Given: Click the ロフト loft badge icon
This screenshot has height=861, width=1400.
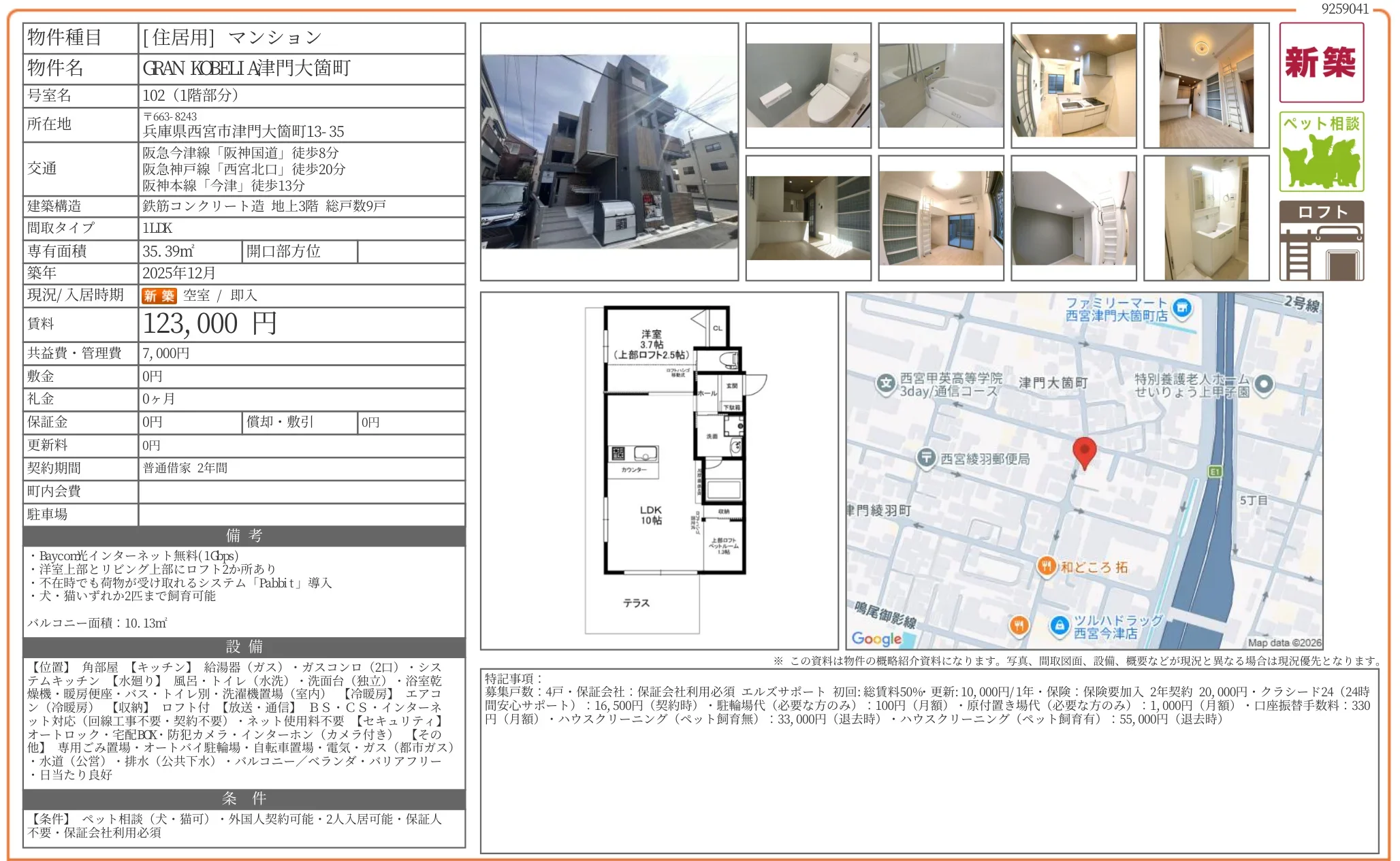Looking at the screenshot, I should 1321,235.
